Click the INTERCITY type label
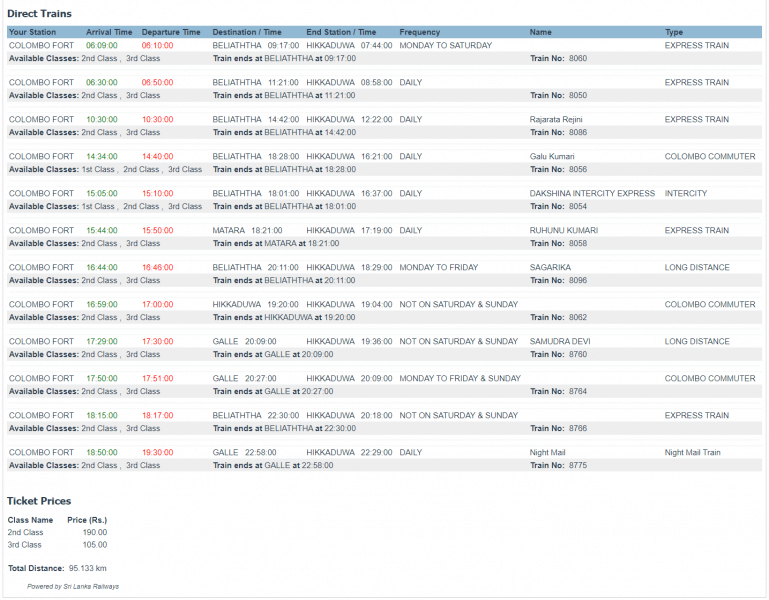Screen dimensions: 769x600 [685, 193]
